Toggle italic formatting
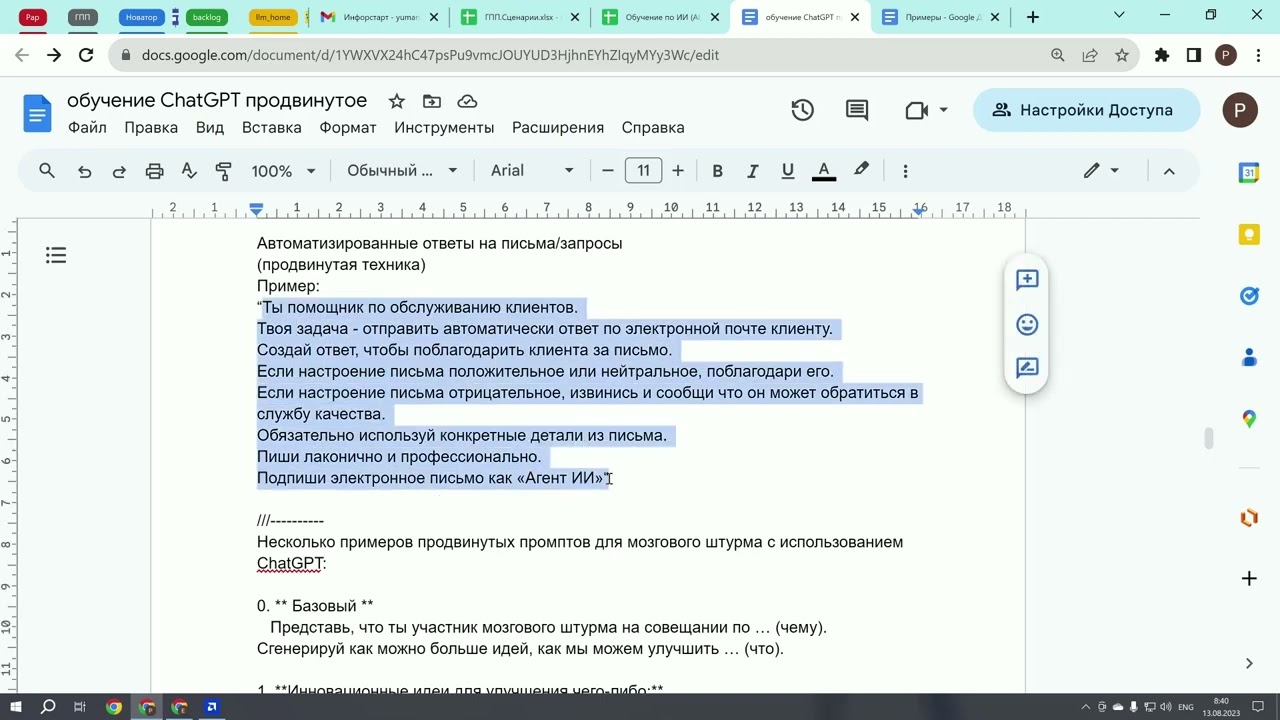This screenshot has width=1280, height=720. coord(752,171)
